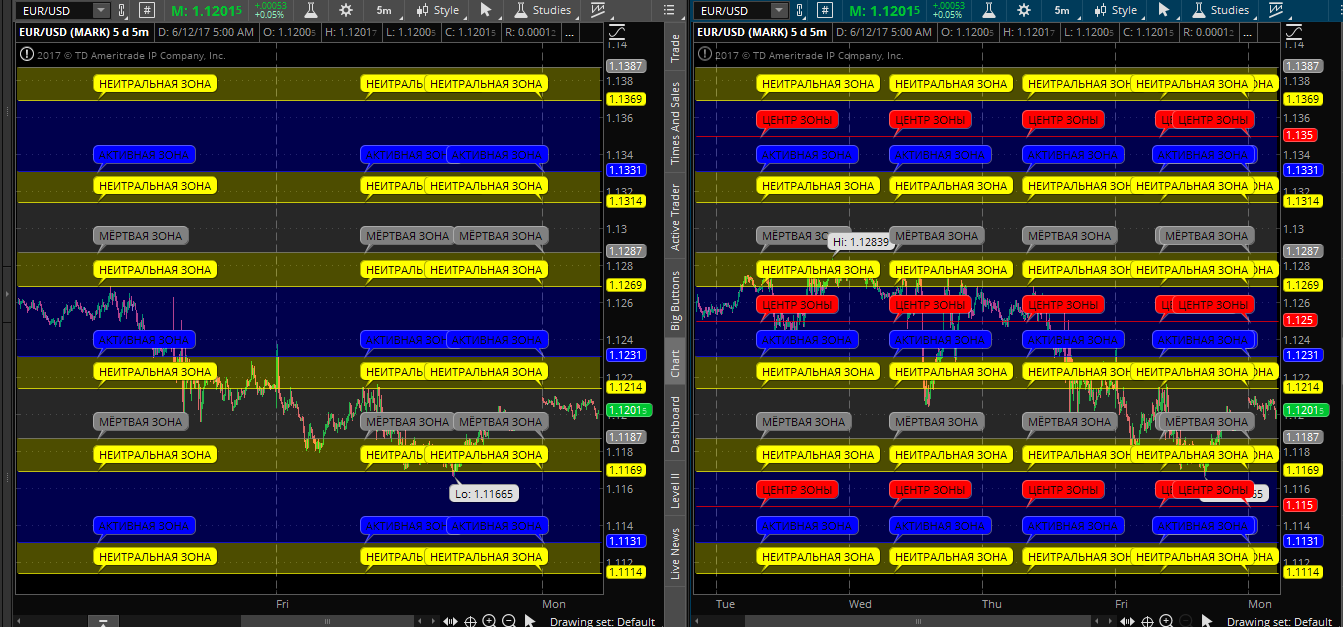Click Drawing set: Default under left chart
This screenshot has width=1343, height=627.
click(x=602, y=621)
